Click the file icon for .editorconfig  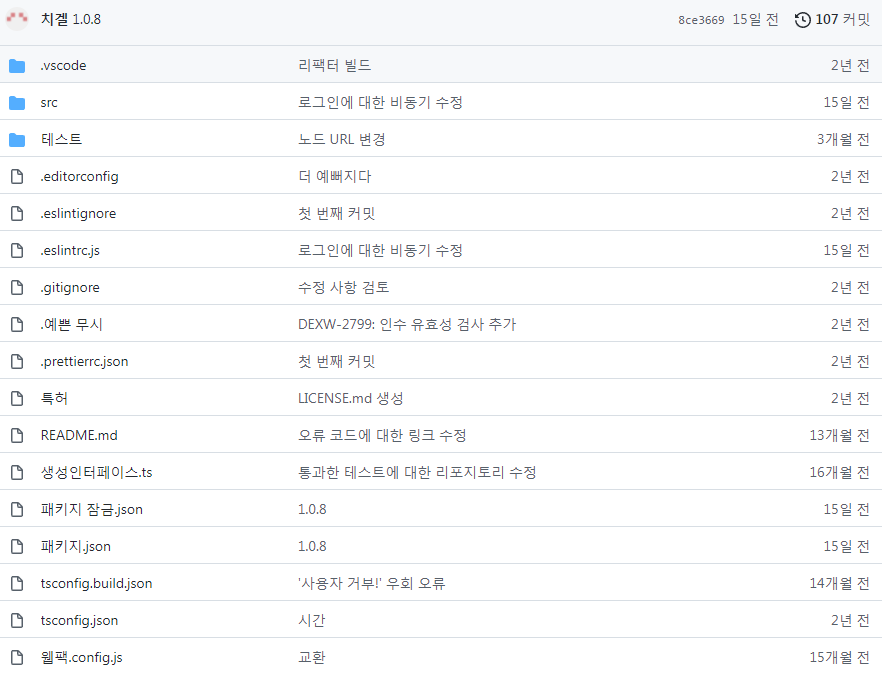click(17, 177)
